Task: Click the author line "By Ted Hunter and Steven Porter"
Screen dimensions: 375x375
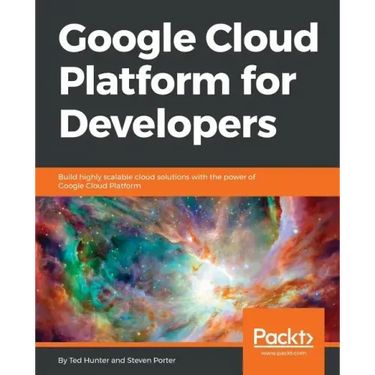Action: [116, 360]
